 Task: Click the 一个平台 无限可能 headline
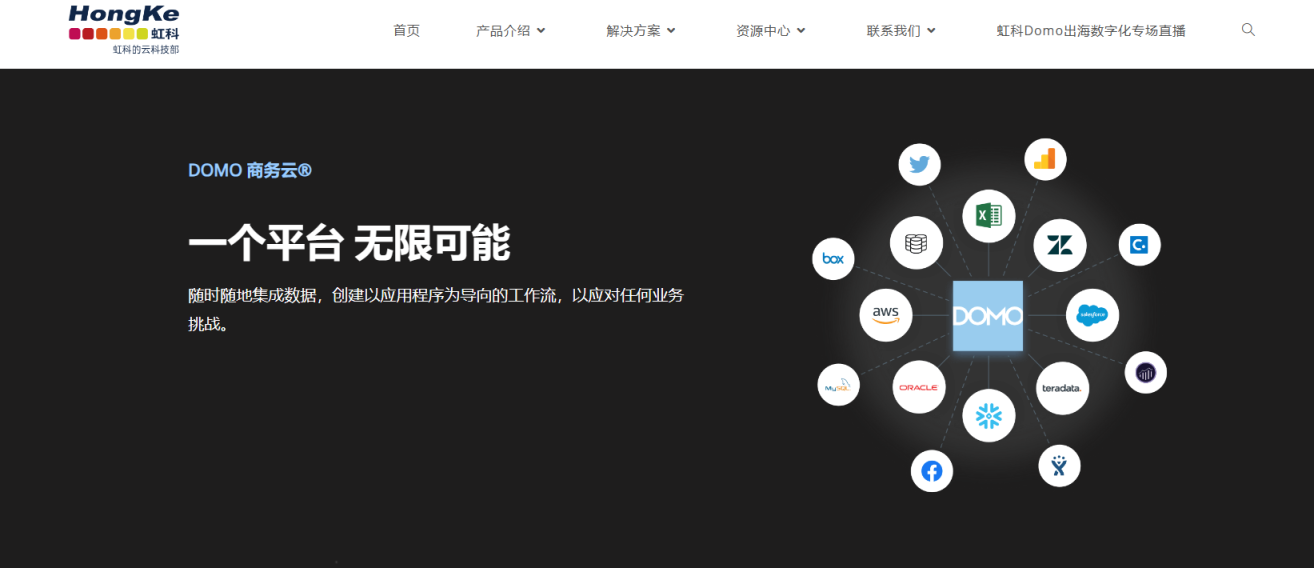pos(349,243)
